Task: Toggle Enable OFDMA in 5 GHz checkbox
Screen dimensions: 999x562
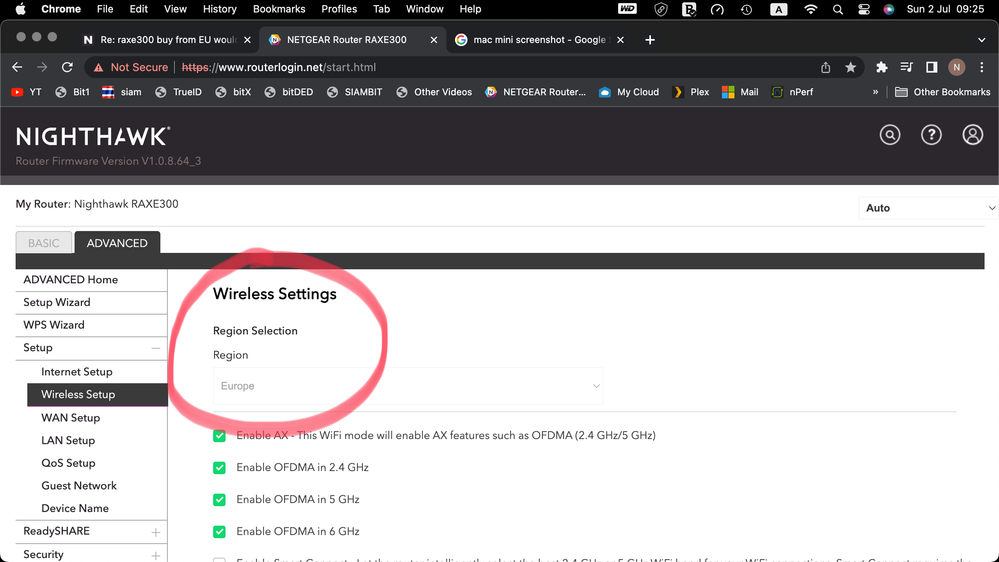Action: tap(219, 500)
